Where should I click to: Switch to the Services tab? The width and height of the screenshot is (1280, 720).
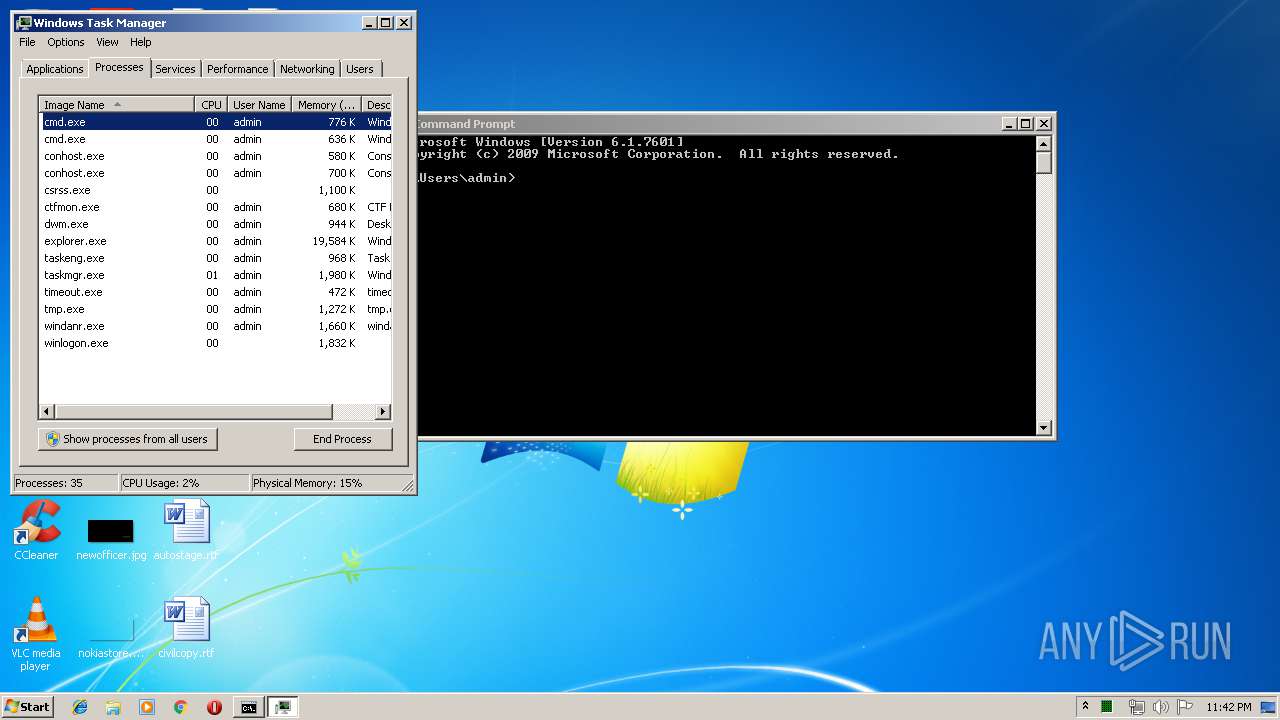175,69
